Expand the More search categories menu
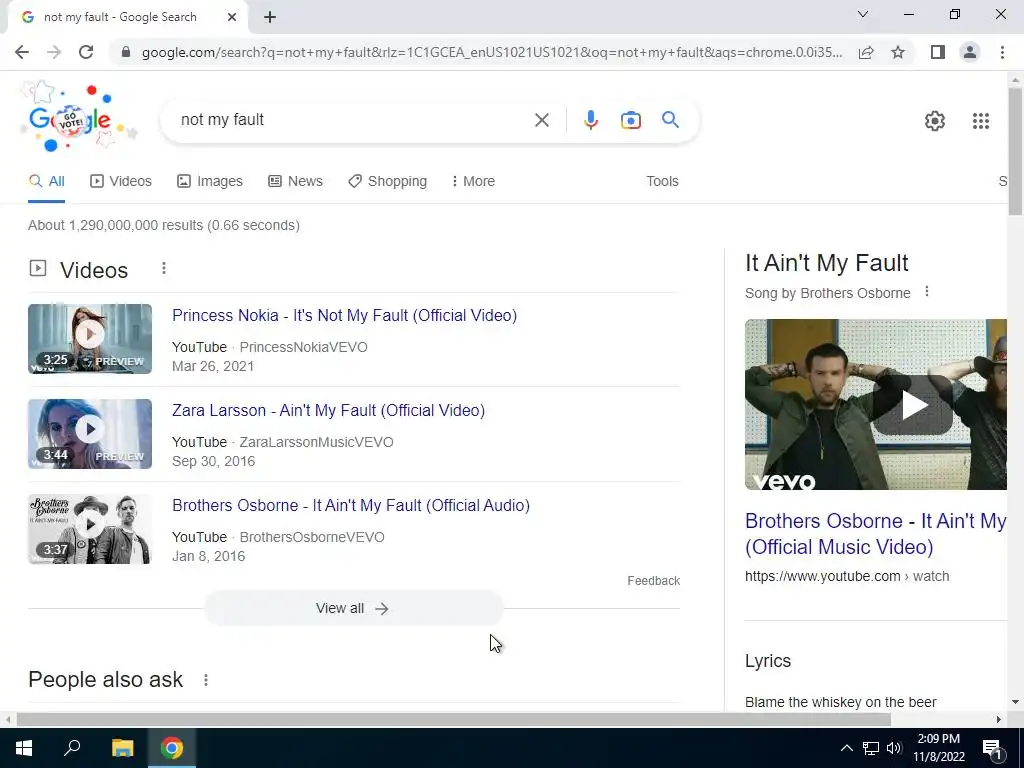The width and height of the screenshot is (1024, 768). (x=473, y=182)
